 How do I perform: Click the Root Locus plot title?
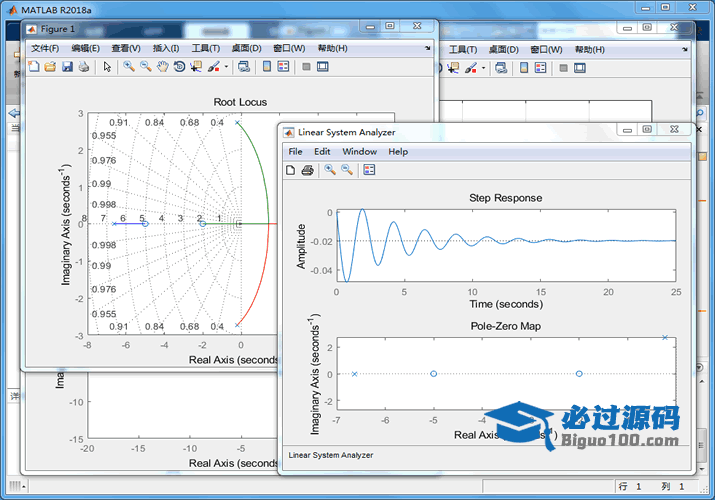pos(240,102)
